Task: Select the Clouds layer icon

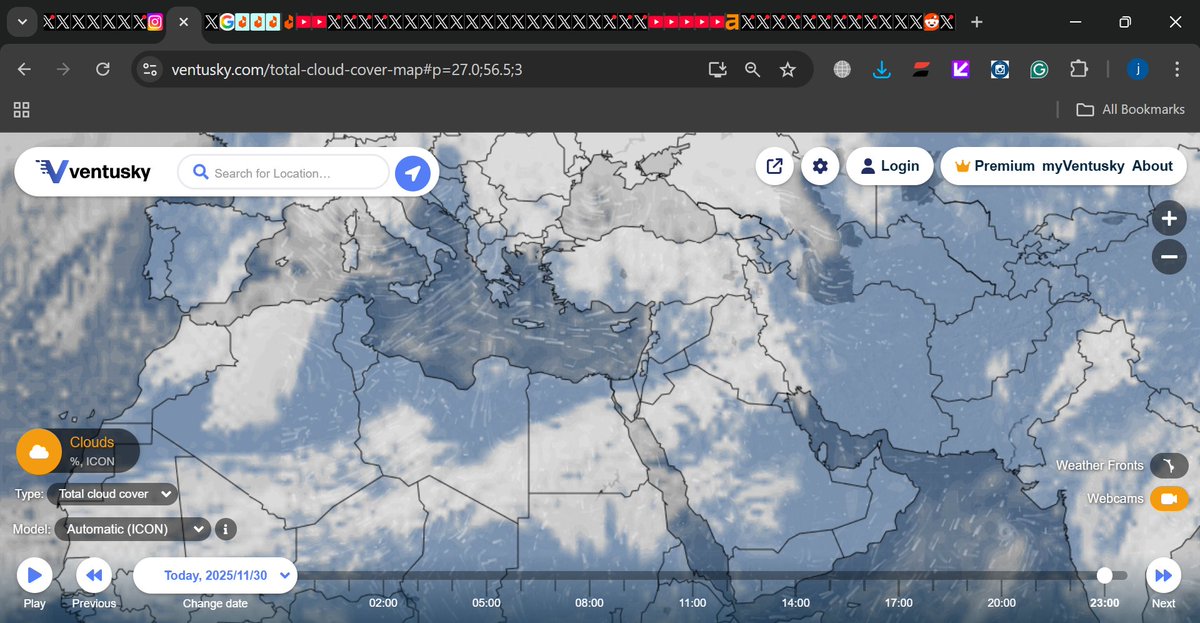Action: [x=38, y=451]
